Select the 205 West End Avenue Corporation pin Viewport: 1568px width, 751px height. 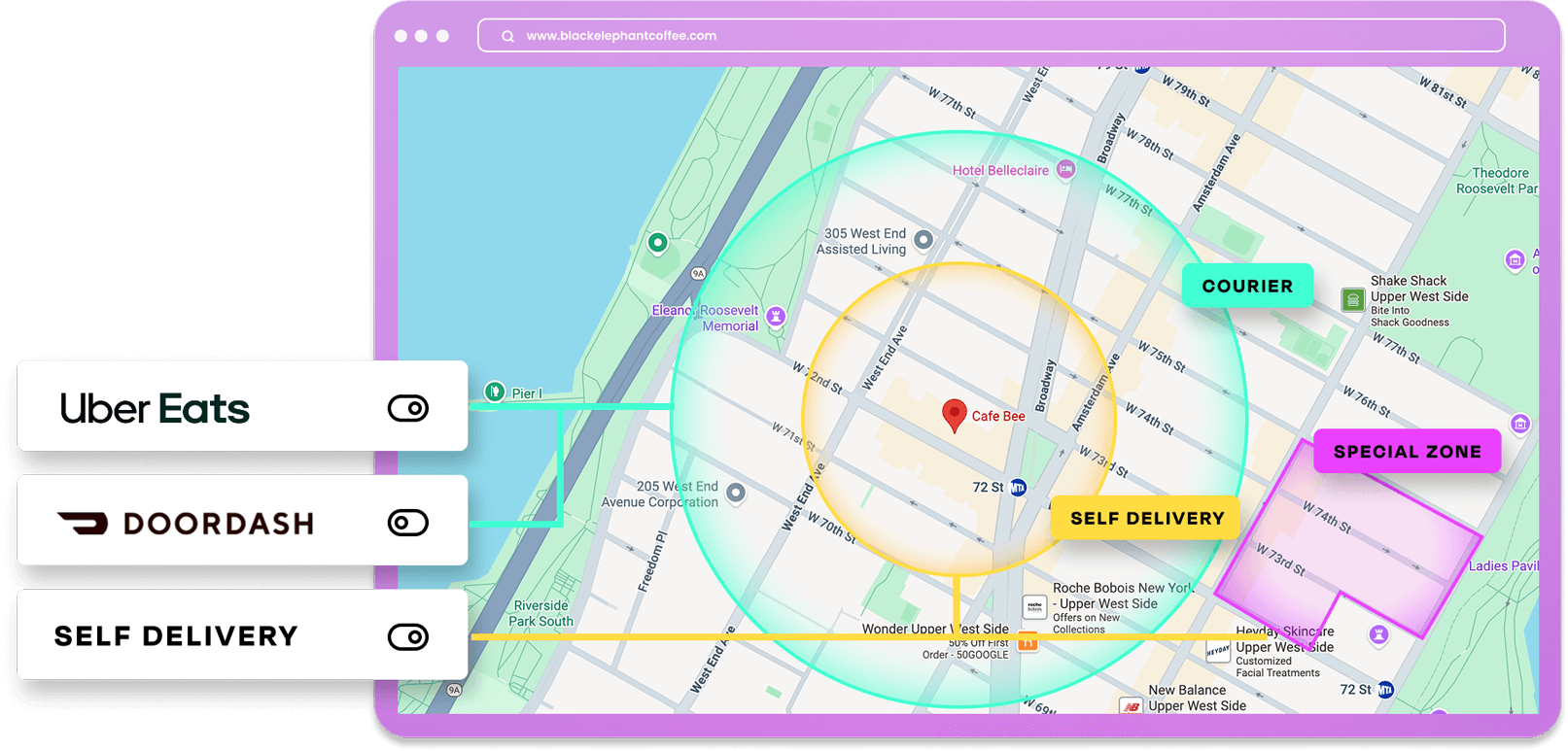[x=736, y=493]
